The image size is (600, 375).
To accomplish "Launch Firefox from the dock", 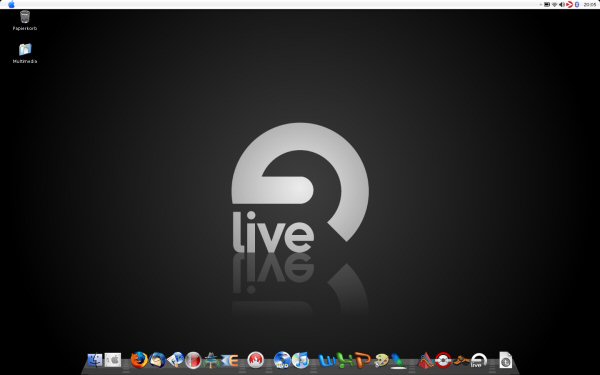I will 139,360.
